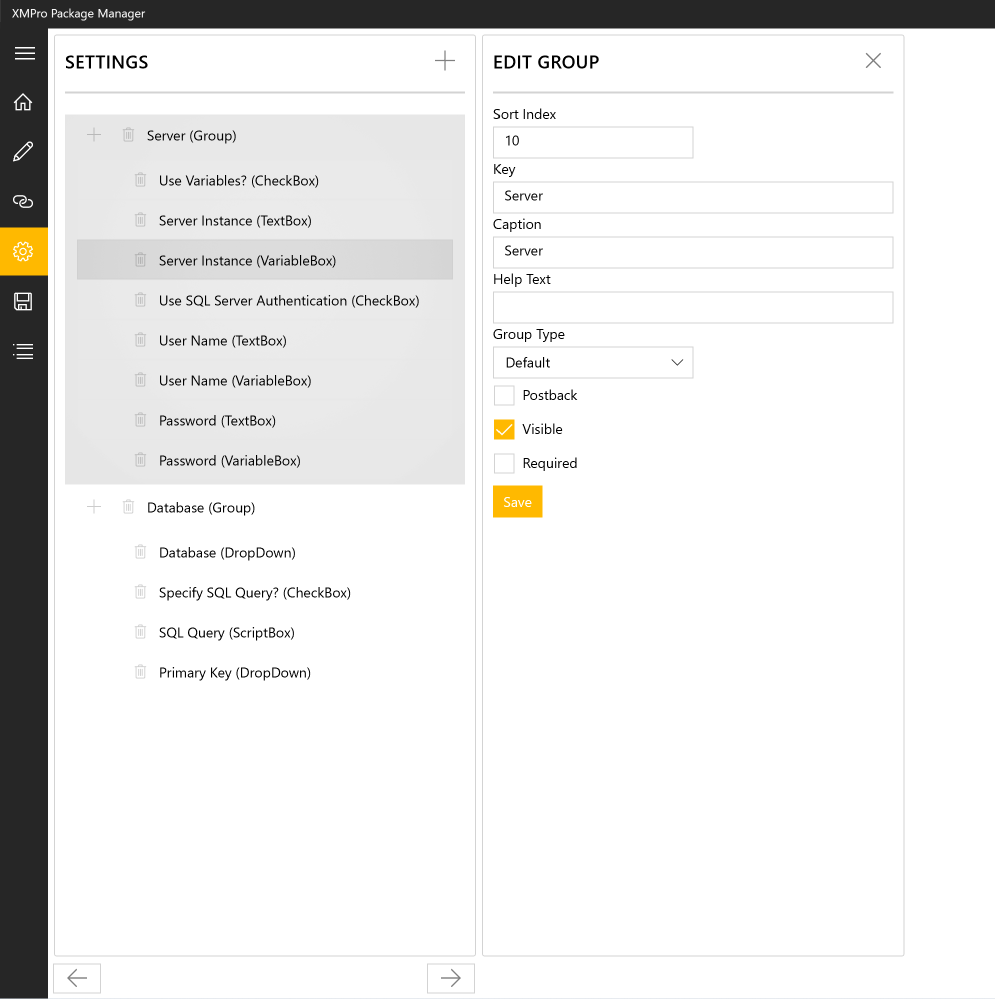Select the Home icon in the left sidebar

[24, 101]
